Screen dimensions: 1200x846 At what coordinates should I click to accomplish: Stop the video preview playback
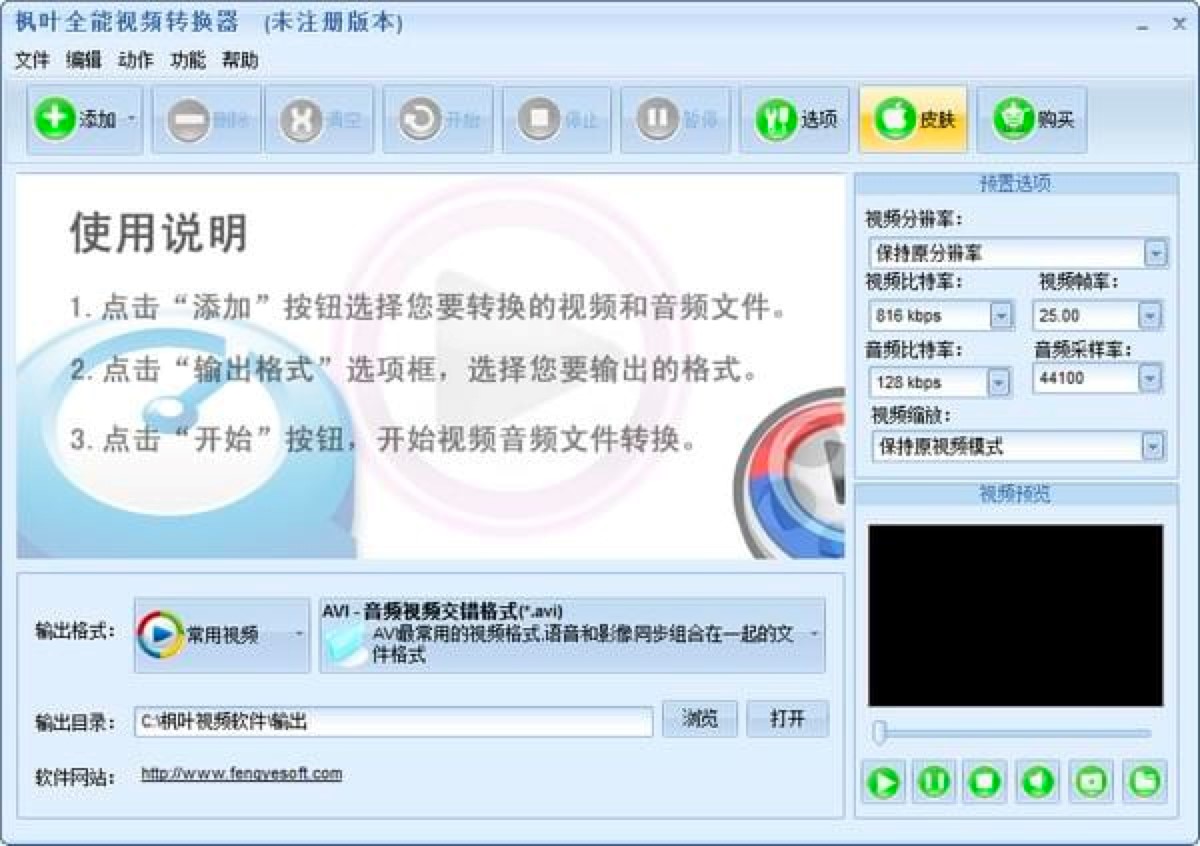coord(984,783)
